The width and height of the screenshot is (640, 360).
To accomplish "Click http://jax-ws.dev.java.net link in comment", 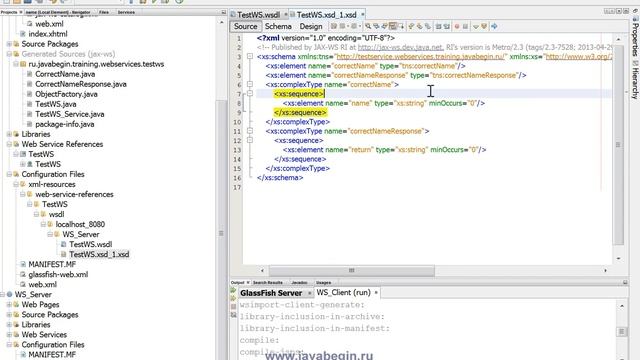I will click(400, 47).
